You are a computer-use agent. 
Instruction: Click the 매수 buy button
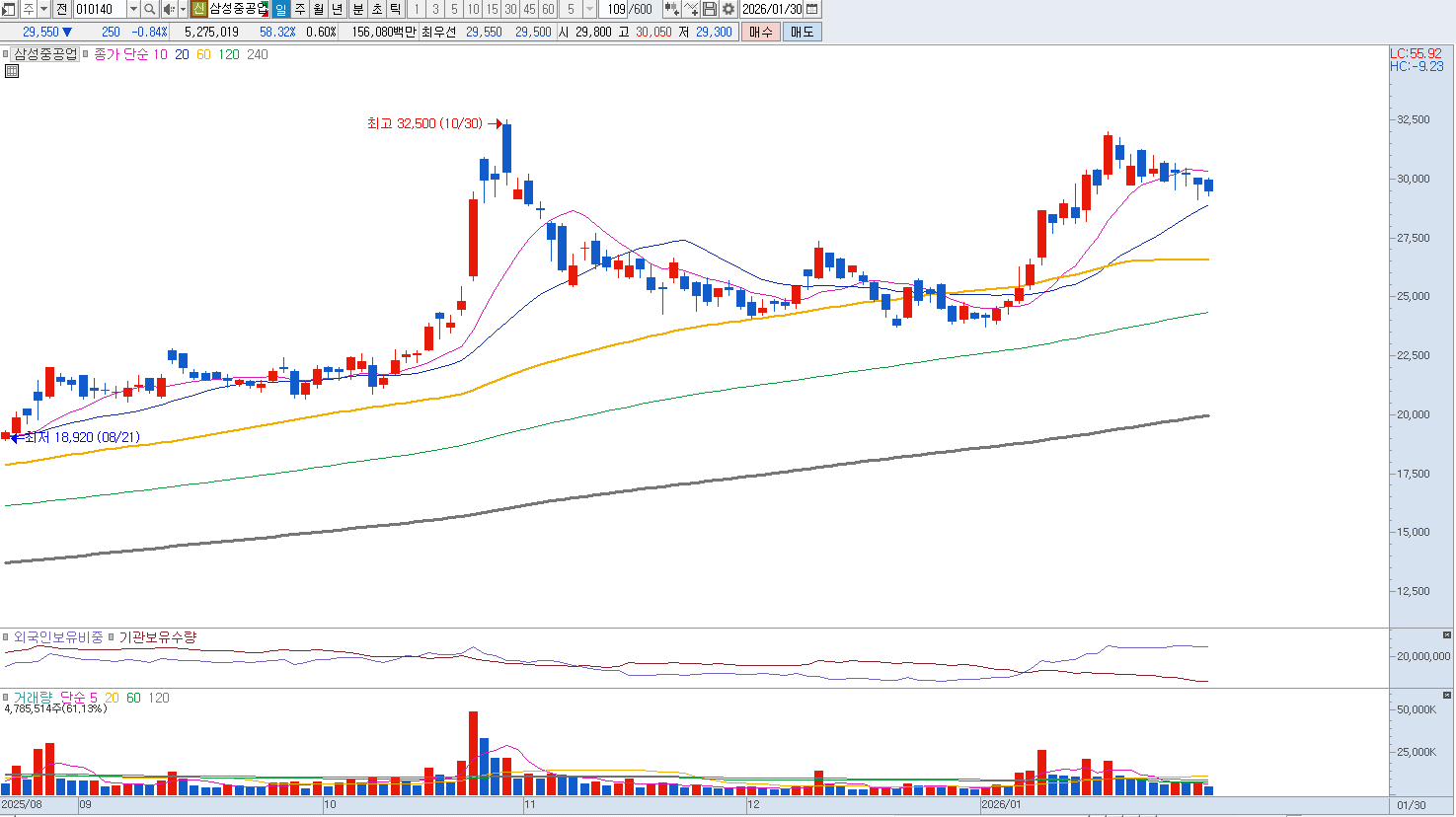[760, 32]
